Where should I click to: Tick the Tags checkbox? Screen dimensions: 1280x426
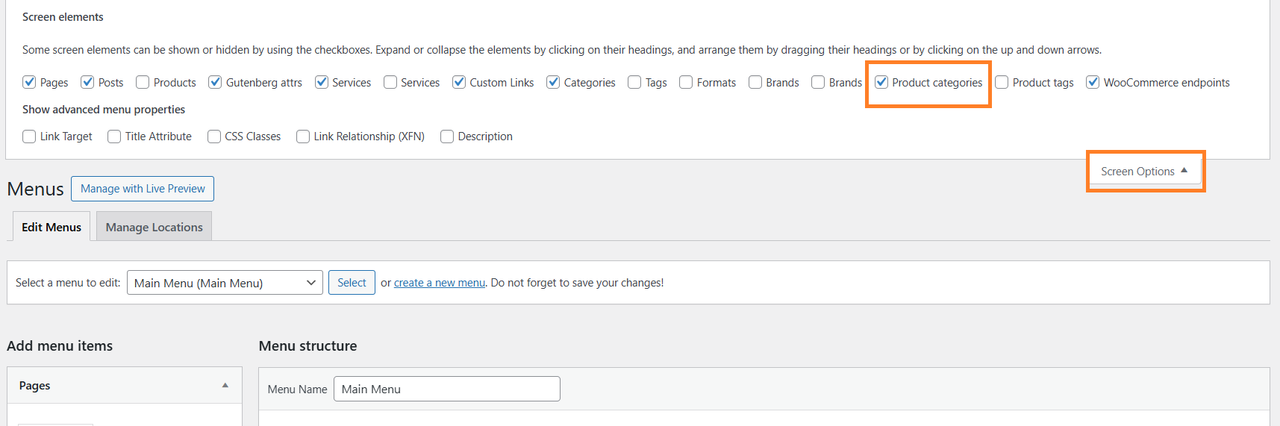click(x=635, y=82)
